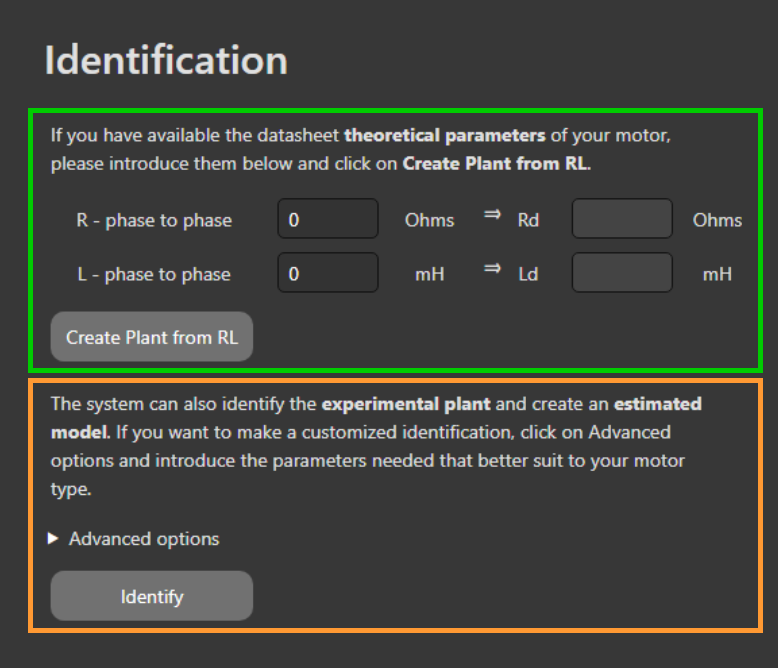This screenshot has width=779, height=669.
Task: Click the 'R - phase to phase' label
Action: pos(154,221)
